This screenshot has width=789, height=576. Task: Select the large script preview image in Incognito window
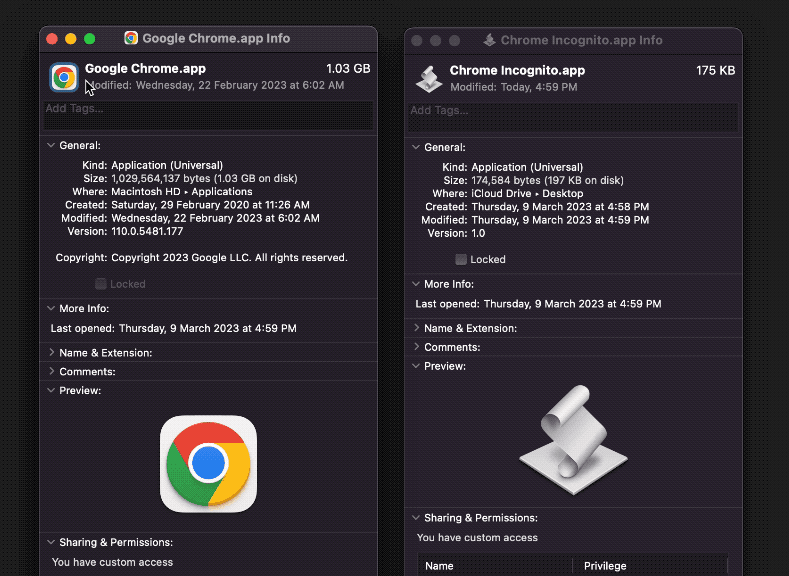[x=574, y=440]
